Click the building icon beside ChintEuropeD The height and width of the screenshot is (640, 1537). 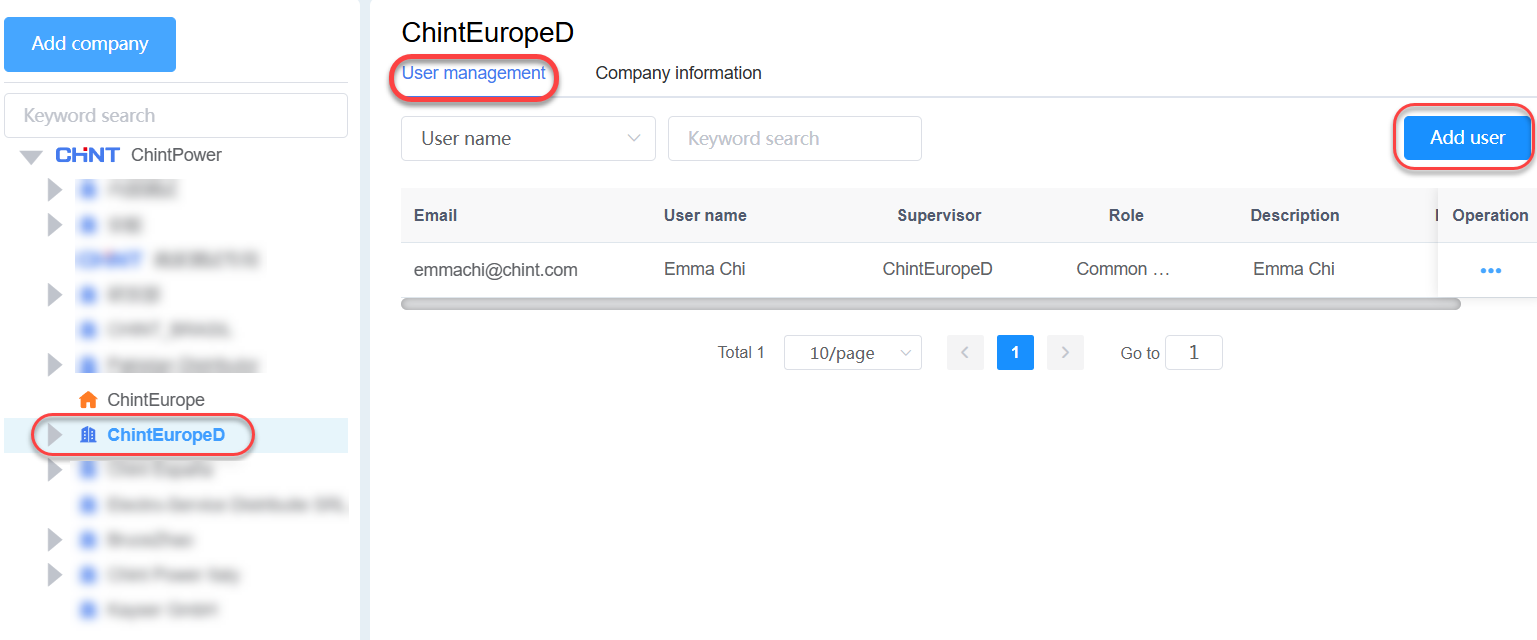88,435
